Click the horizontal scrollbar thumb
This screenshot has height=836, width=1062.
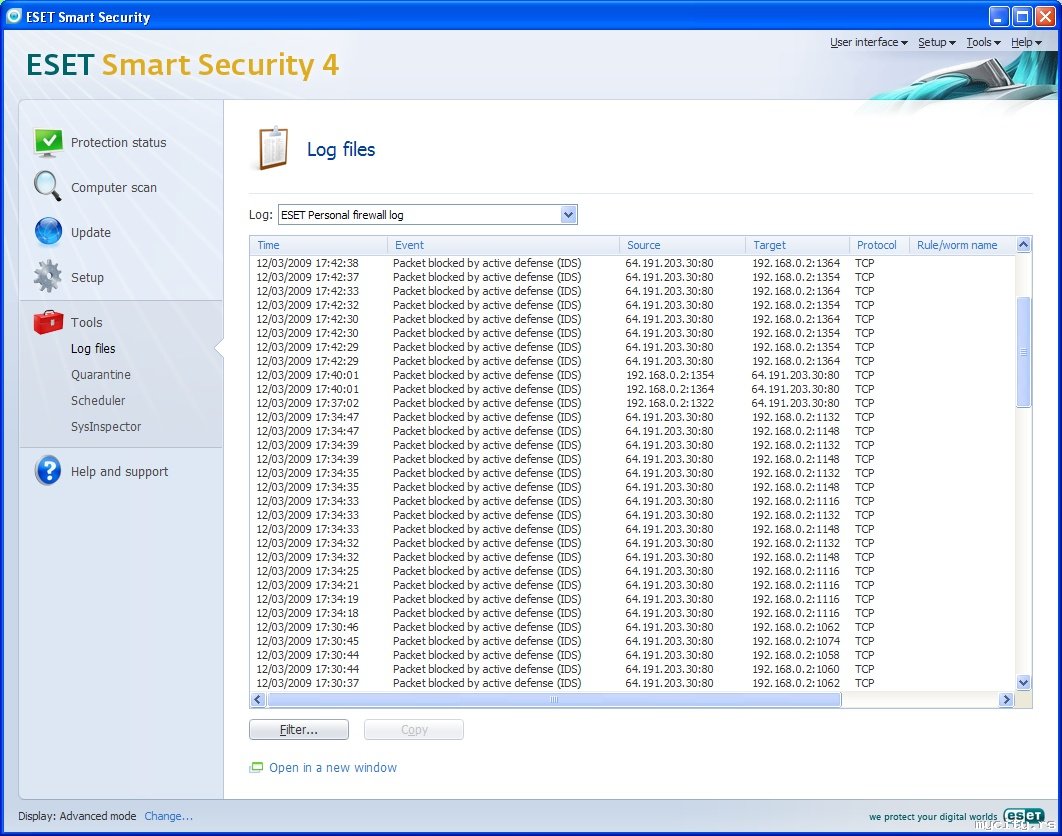[x=554, y=699]
